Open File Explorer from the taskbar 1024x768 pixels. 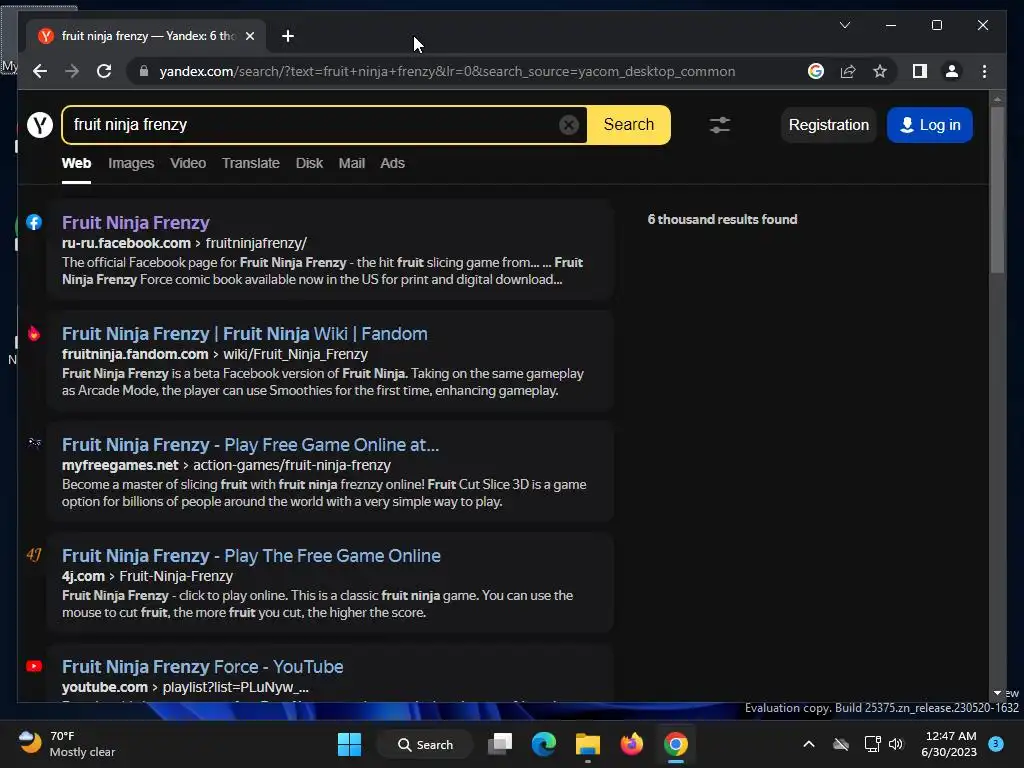click(x=587, y=744)
